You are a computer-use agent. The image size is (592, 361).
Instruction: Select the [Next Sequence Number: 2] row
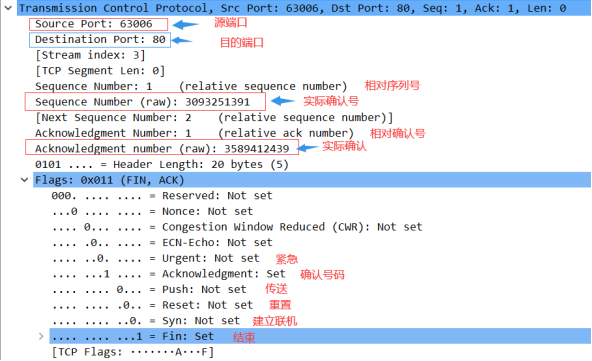[214, 117]
